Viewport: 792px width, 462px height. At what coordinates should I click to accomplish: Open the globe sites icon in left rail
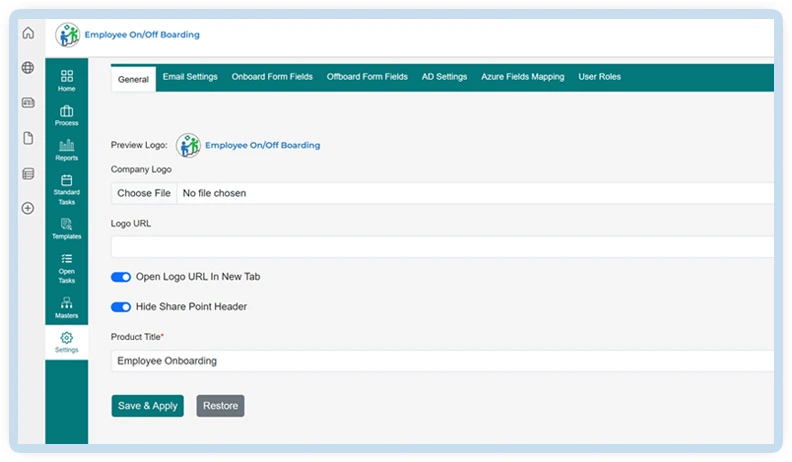(x=28, y=68)
